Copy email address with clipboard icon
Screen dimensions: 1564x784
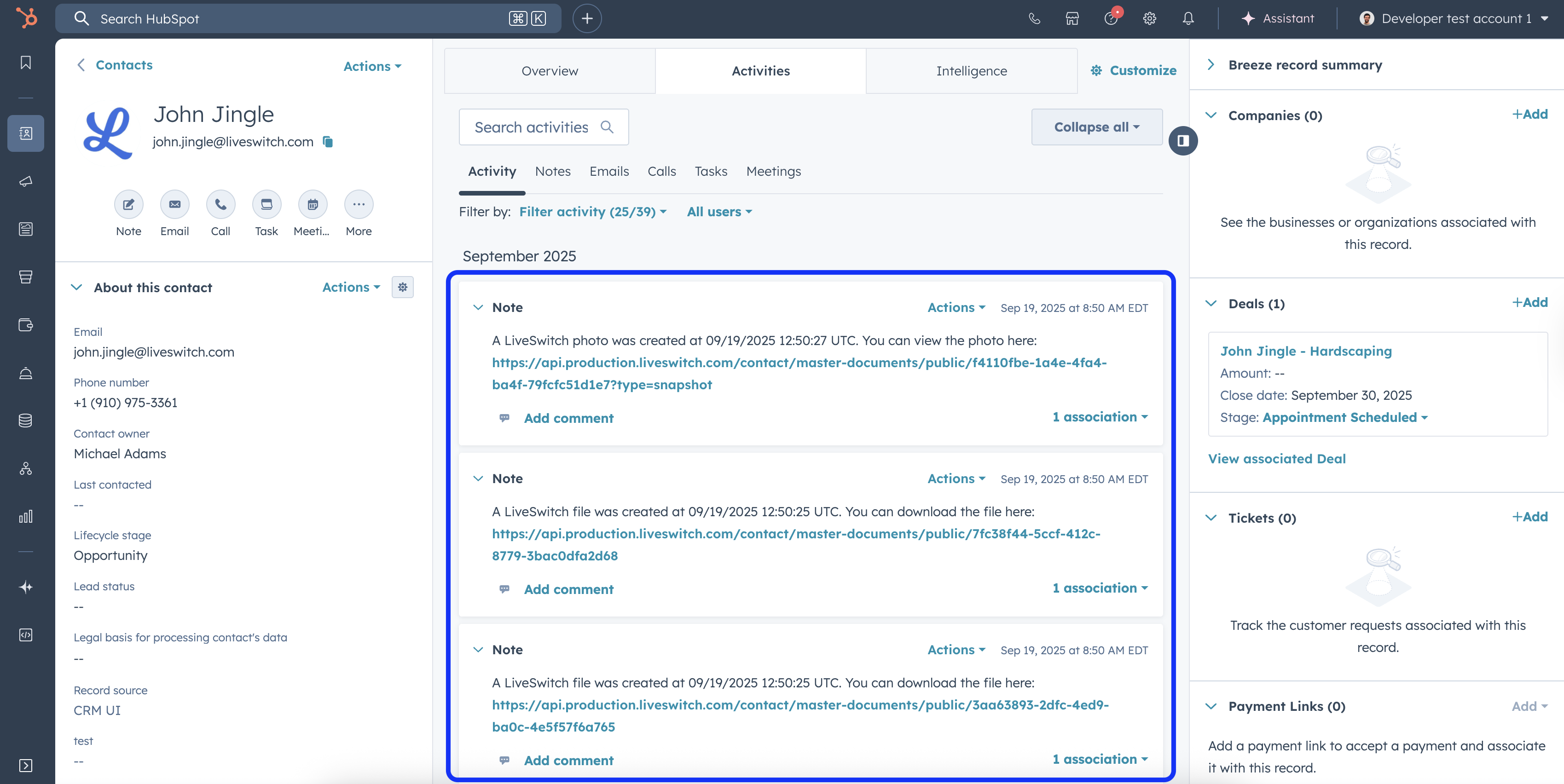328,142
